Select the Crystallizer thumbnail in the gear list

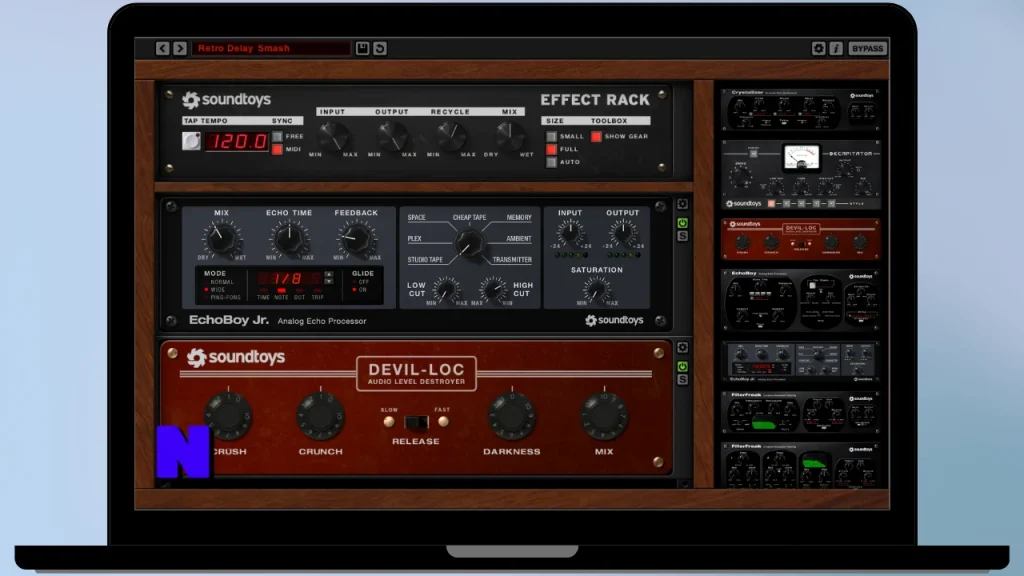[801, 110]
